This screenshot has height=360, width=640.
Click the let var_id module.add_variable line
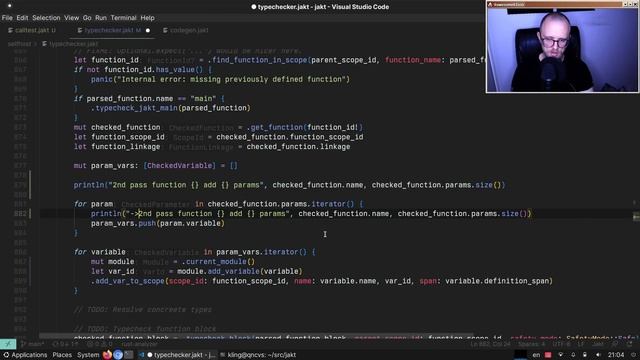click(x=197, y=271)
